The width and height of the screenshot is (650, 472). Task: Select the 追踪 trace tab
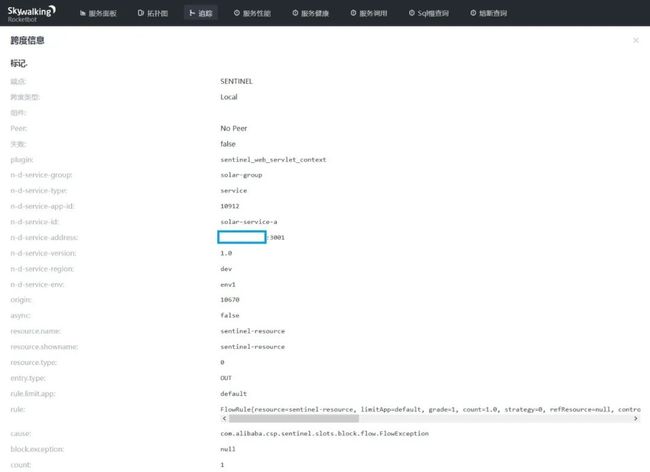[201, 13]
